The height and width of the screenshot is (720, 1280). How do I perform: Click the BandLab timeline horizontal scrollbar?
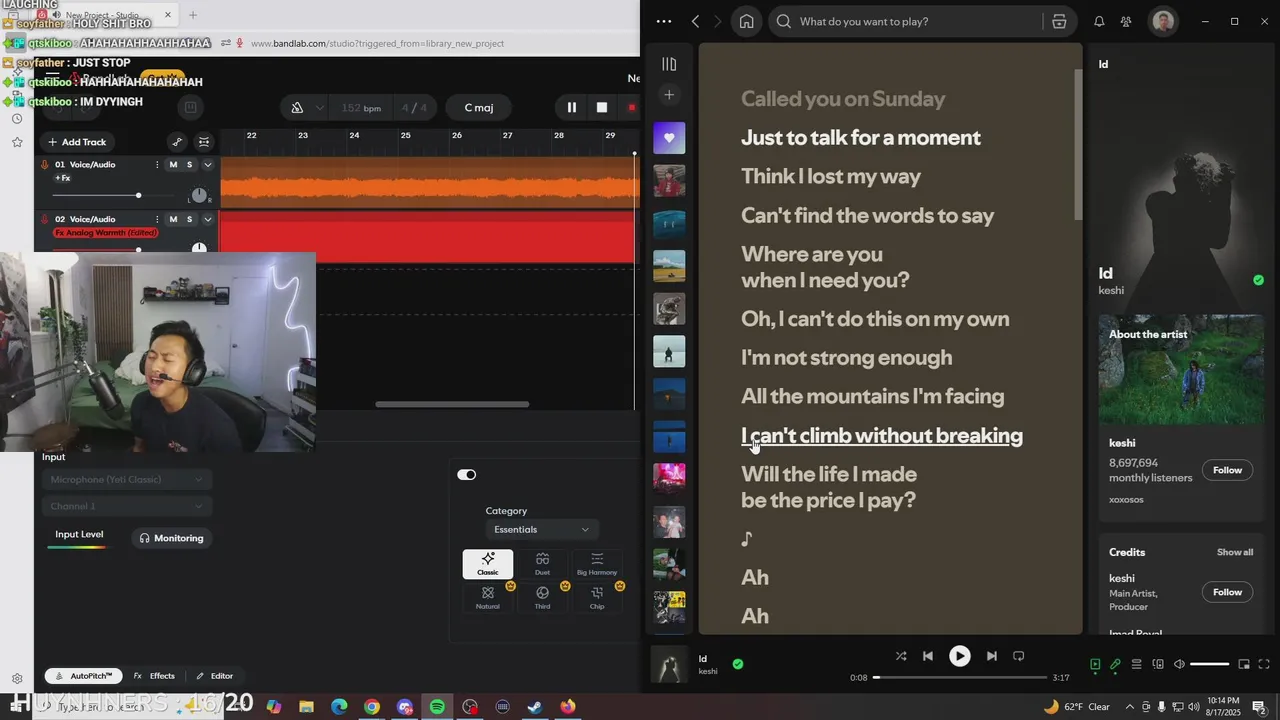tap(452, 404)
